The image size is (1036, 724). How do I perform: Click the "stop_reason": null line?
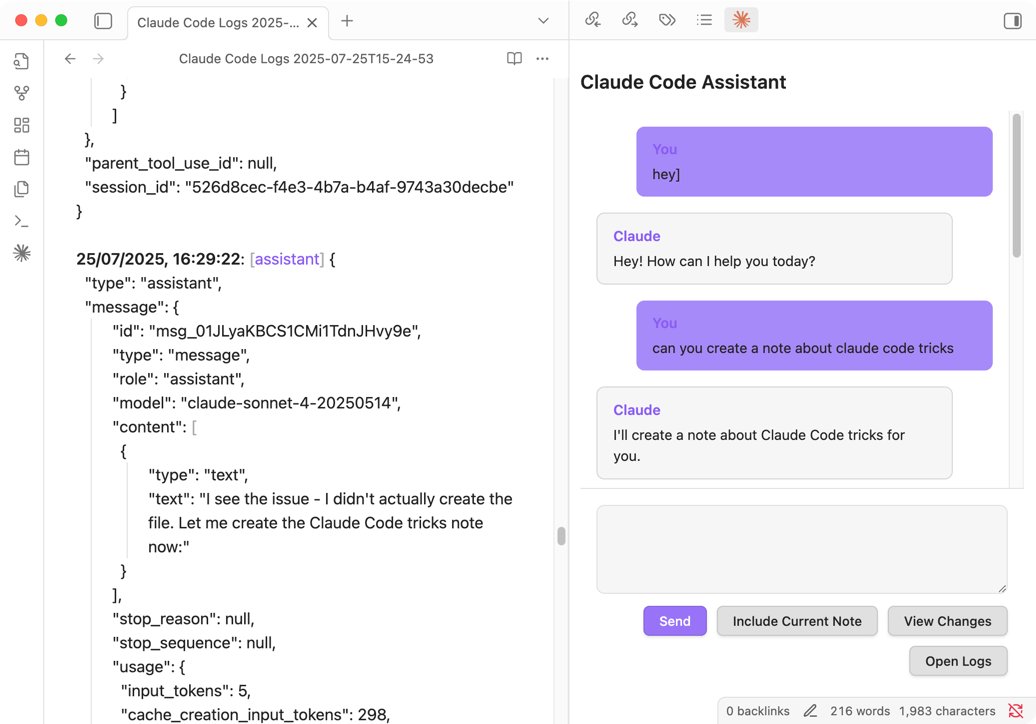click(x=183, y=619)
